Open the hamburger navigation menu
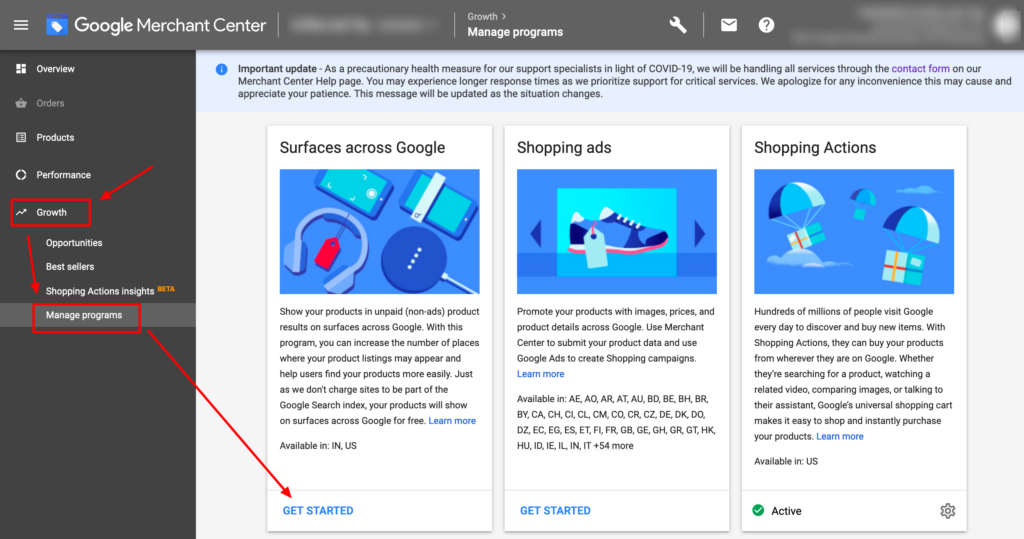1024x539 pixels. click(21, 25)
